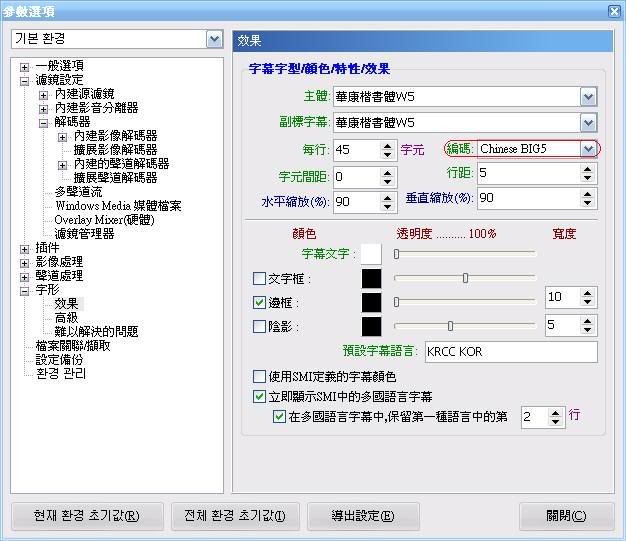Viewport: 626px width, 541px height.
Task: Click the 預設字幕語言 text field
Action: click(510, 352)
